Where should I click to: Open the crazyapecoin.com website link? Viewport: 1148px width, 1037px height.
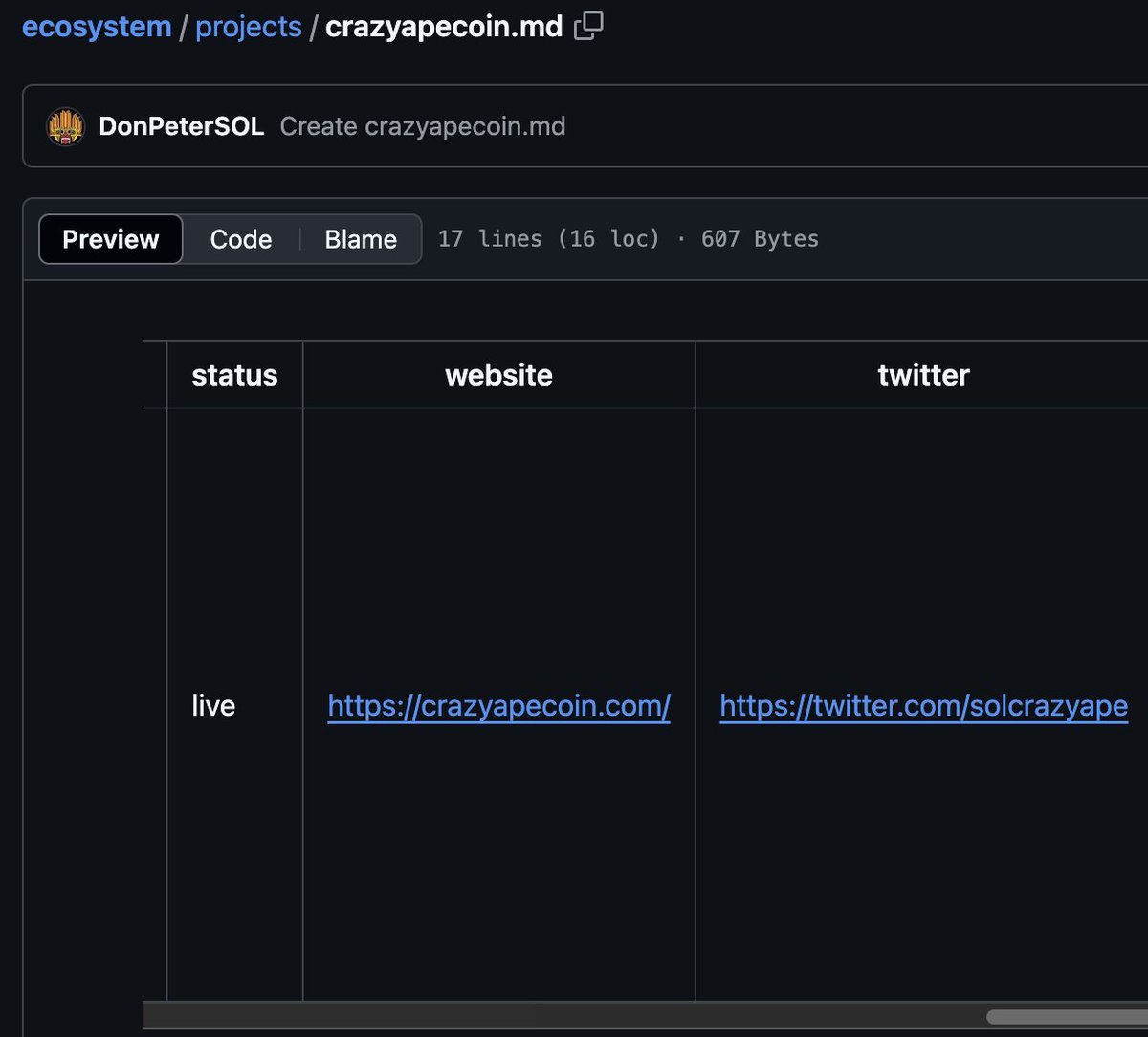498,705
